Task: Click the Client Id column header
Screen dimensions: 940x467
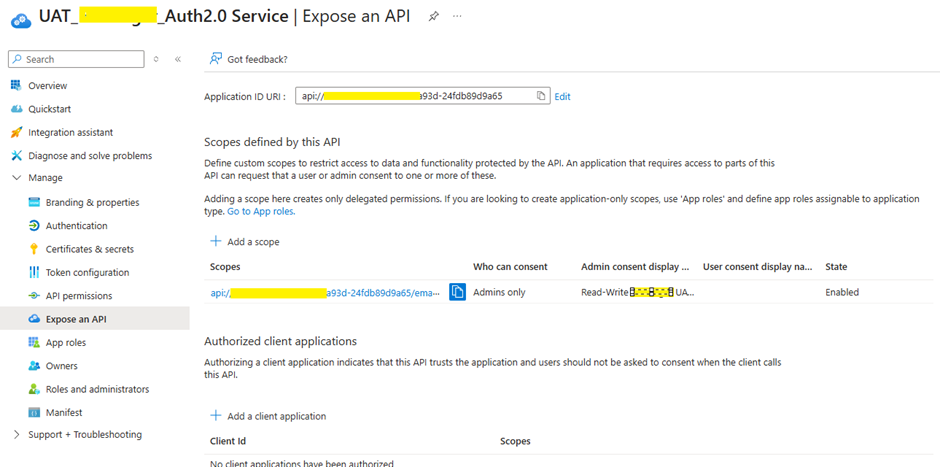Action: click(x=228, y=441)
